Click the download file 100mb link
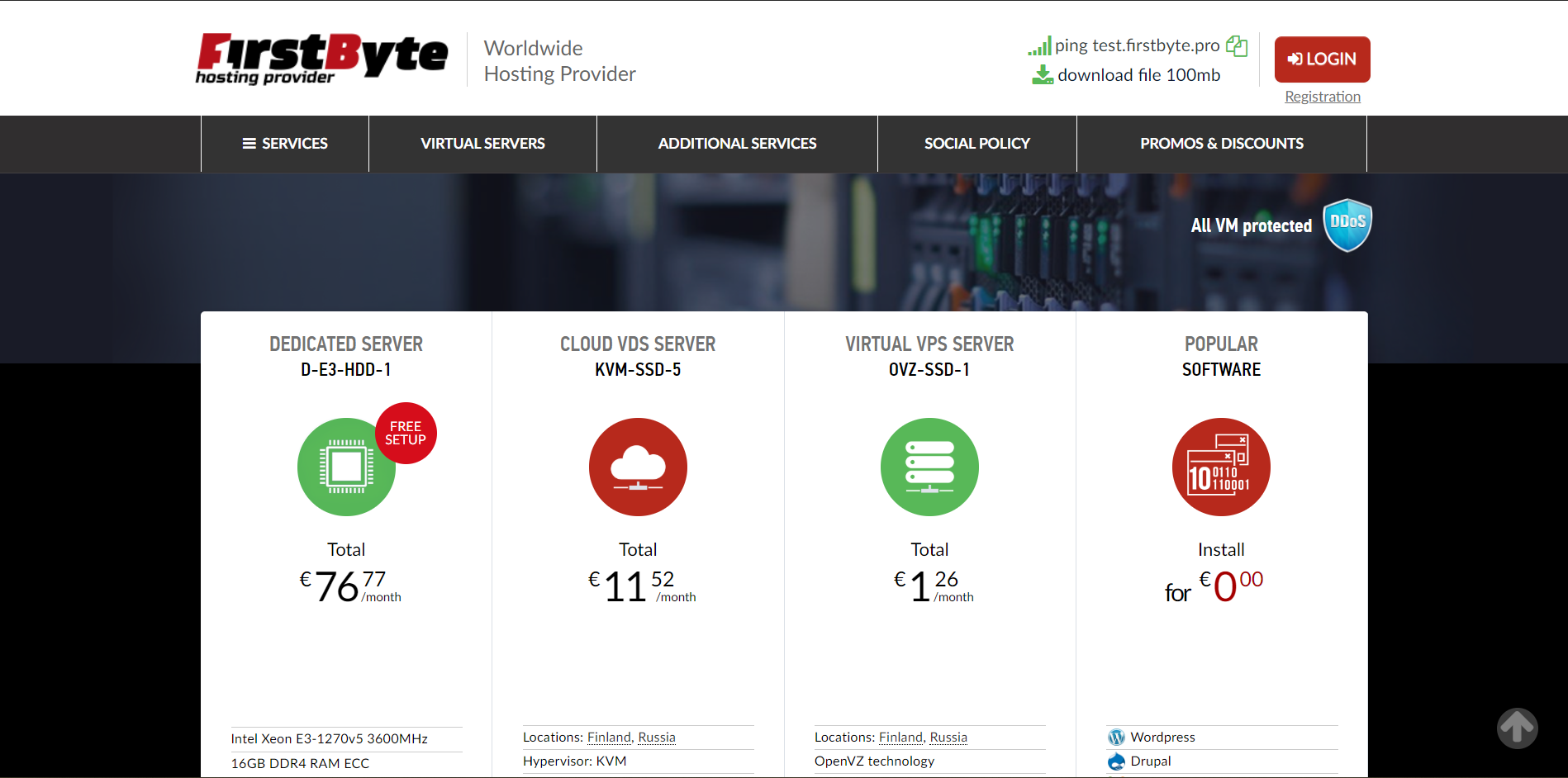 click(1138, 75)
